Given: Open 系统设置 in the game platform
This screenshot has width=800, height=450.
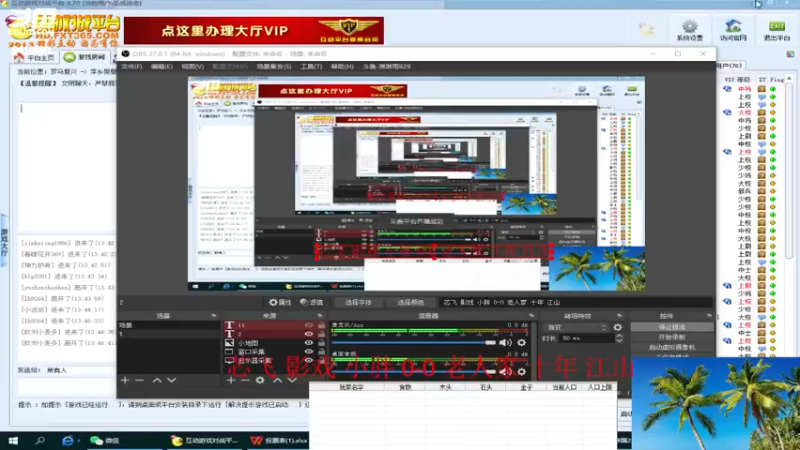Looking at the screenshot, I should pyautogui.click(x=690, y=30).
